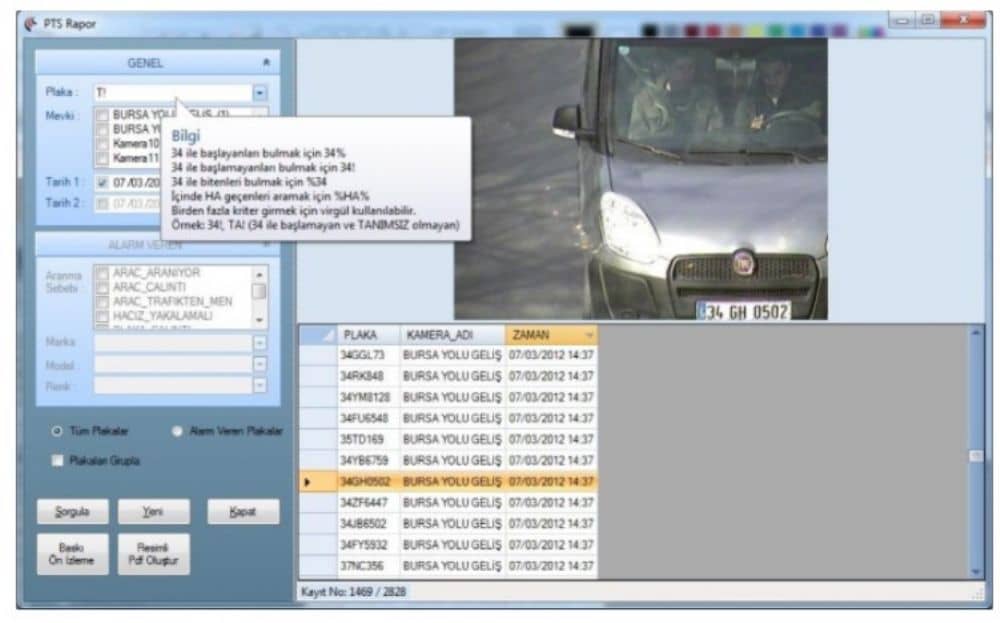The image size is (1000, 623).
Task: Open Baskı Ön İzleme print preview
Action: (x=73, y=554)
